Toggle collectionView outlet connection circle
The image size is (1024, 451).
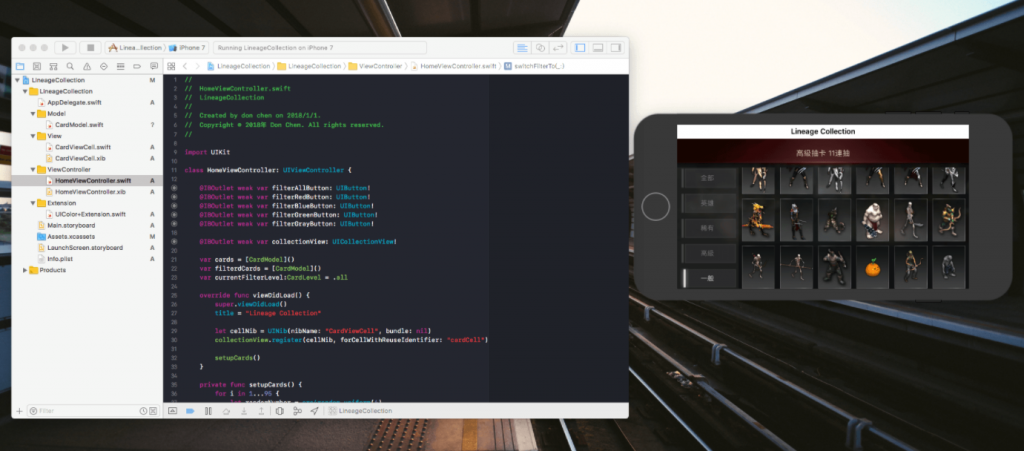(x=174, y=241)
